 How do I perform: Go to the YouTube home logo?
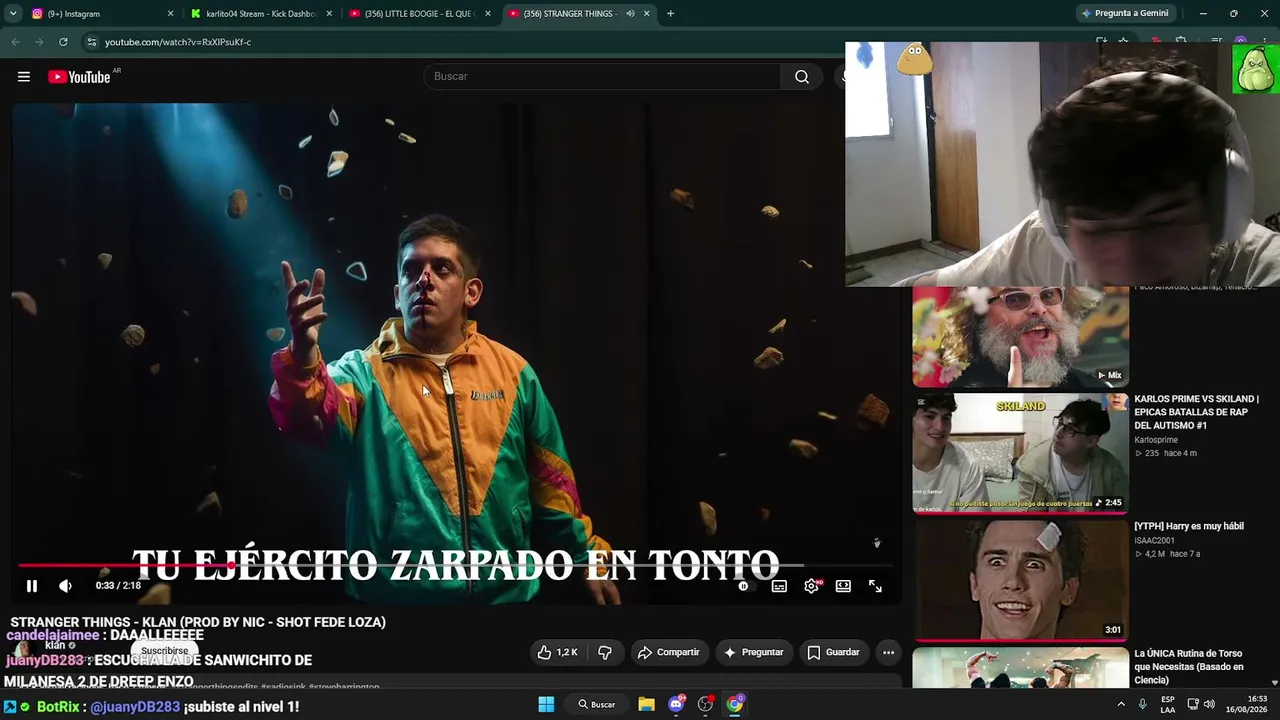coord(79,77)
